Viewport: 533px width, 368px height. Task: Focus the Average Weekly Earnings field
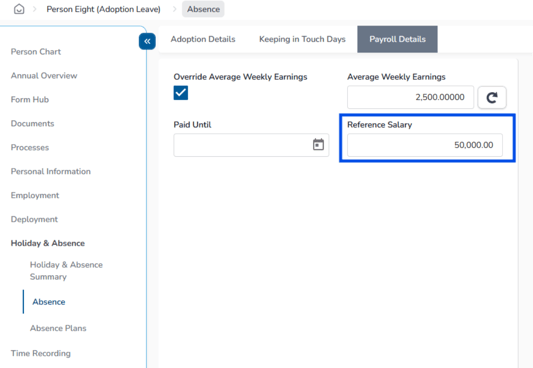pyautogui.click(x=410, y=97)
